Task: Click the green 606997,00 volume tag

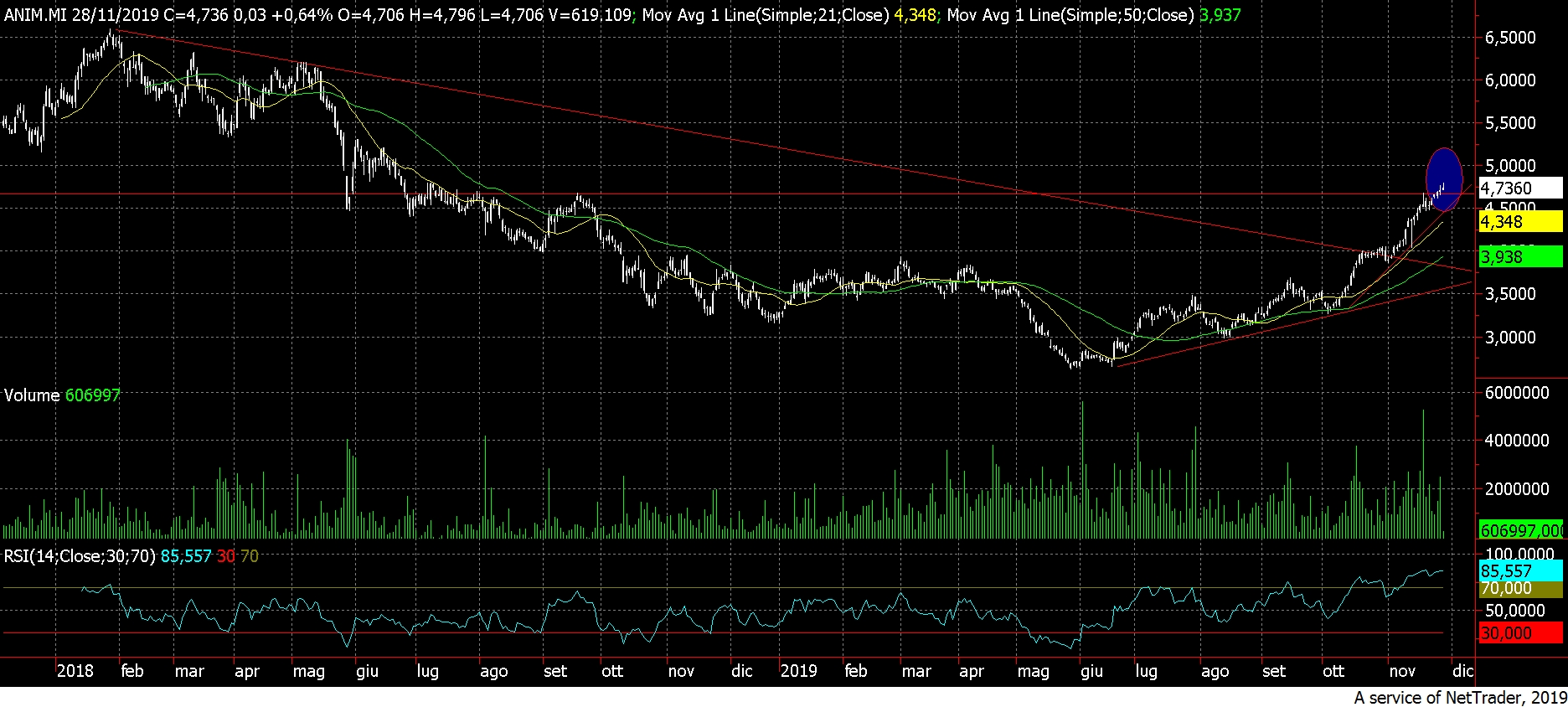Action: 1521,530
